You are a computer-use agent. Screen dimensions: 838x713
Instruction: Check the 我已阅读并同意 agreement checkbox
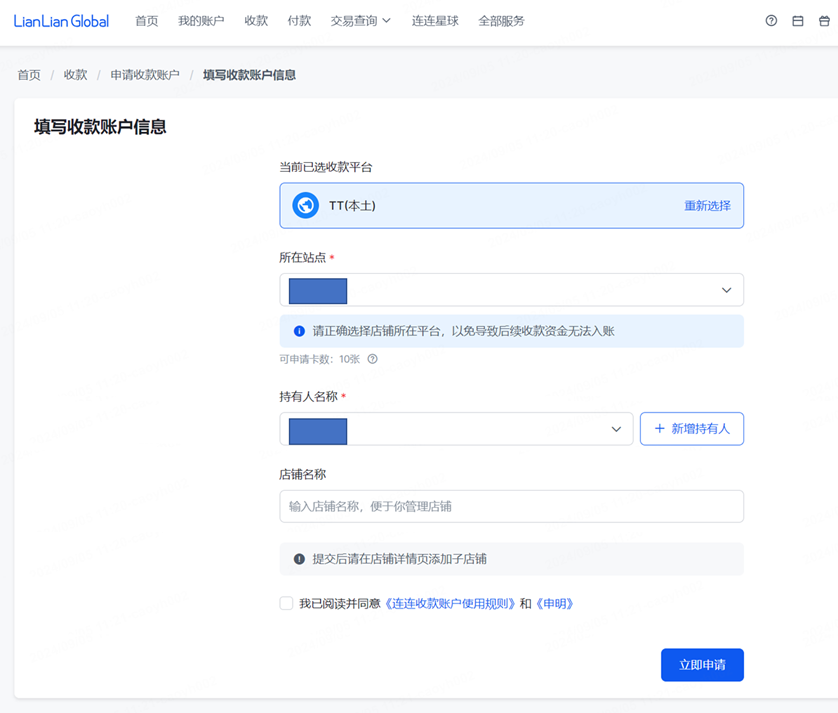click(x=286, y=603)
